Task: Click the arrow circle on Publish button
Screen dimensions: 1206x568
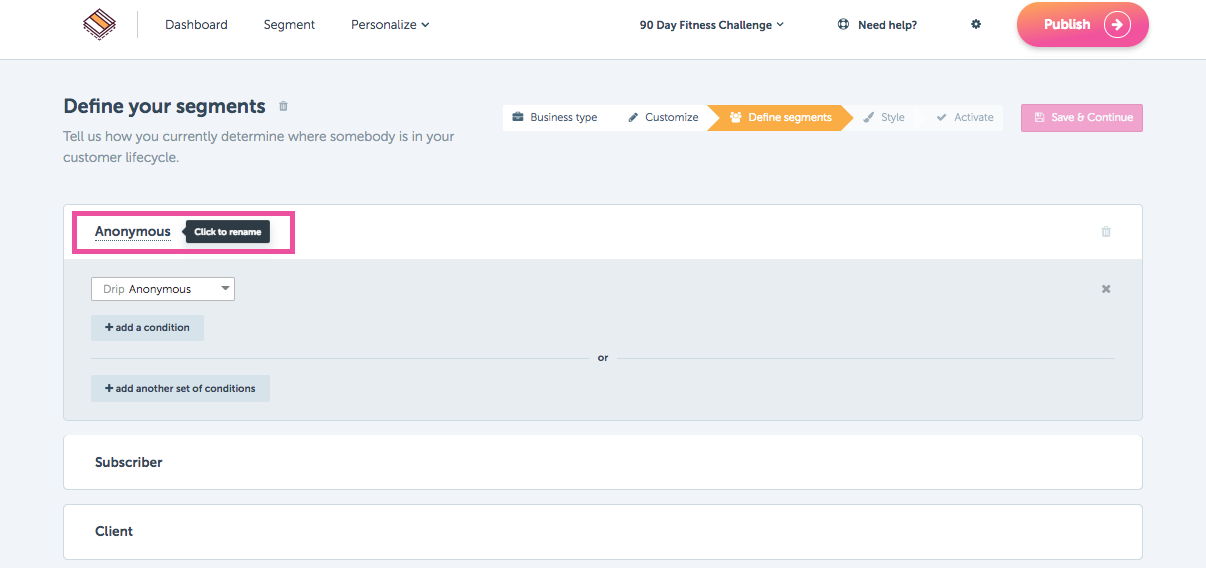Action: pos(1117,25)
